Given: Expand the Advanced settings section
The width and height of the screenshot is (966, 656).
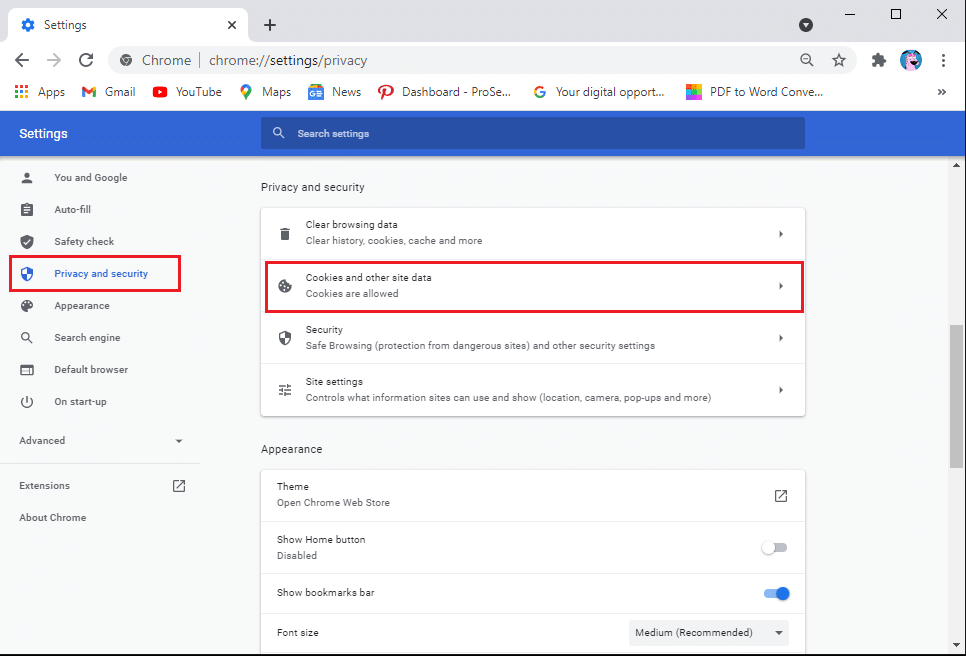Looking at the screenshot, I should pos(100,440).
